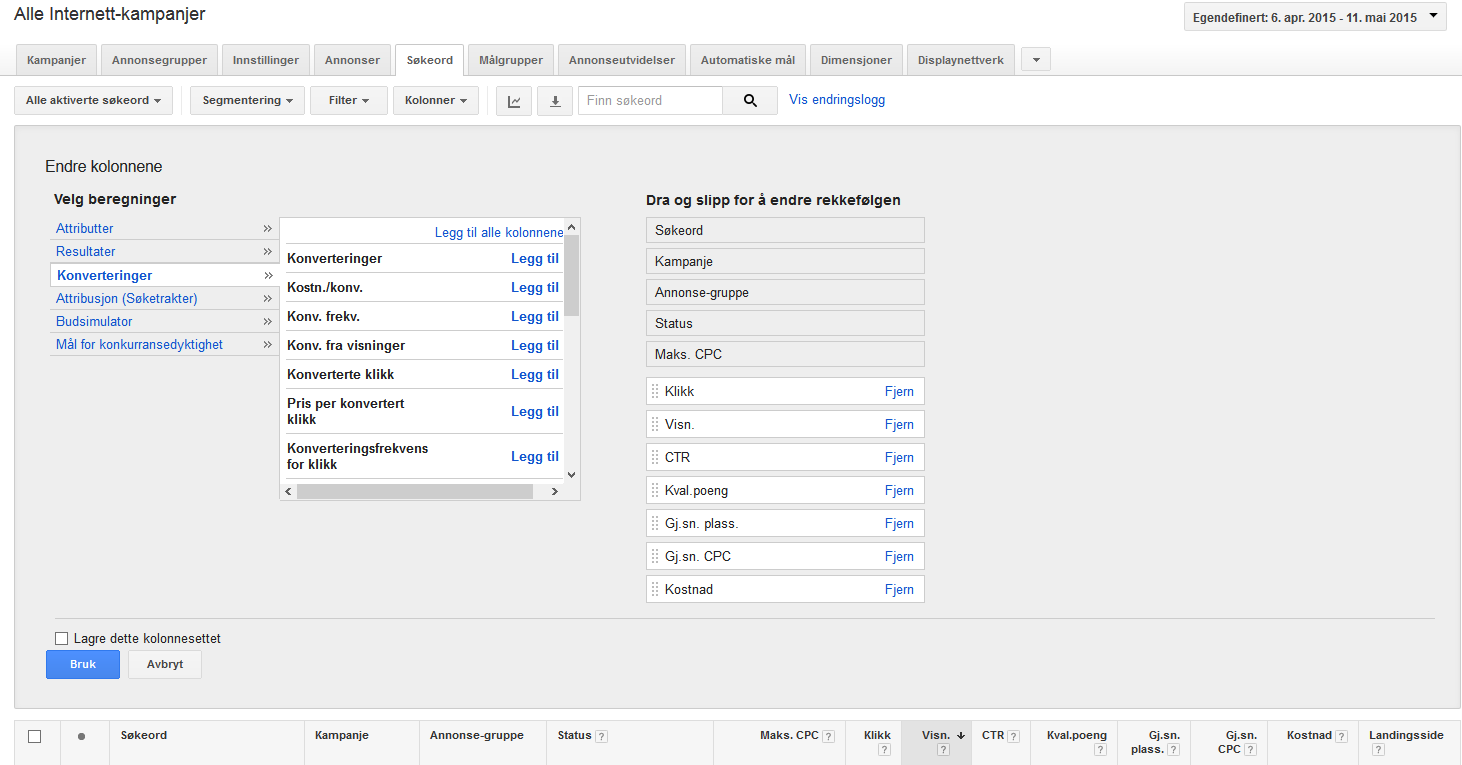Click the status dot column header

tap(81, 736)
